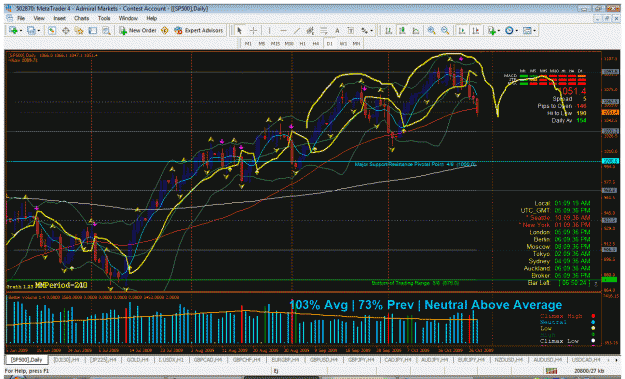This screenshot has height=379, width=625.
Task: Open the Arrows tool dropdown arrow
Action: coord(372,31)
